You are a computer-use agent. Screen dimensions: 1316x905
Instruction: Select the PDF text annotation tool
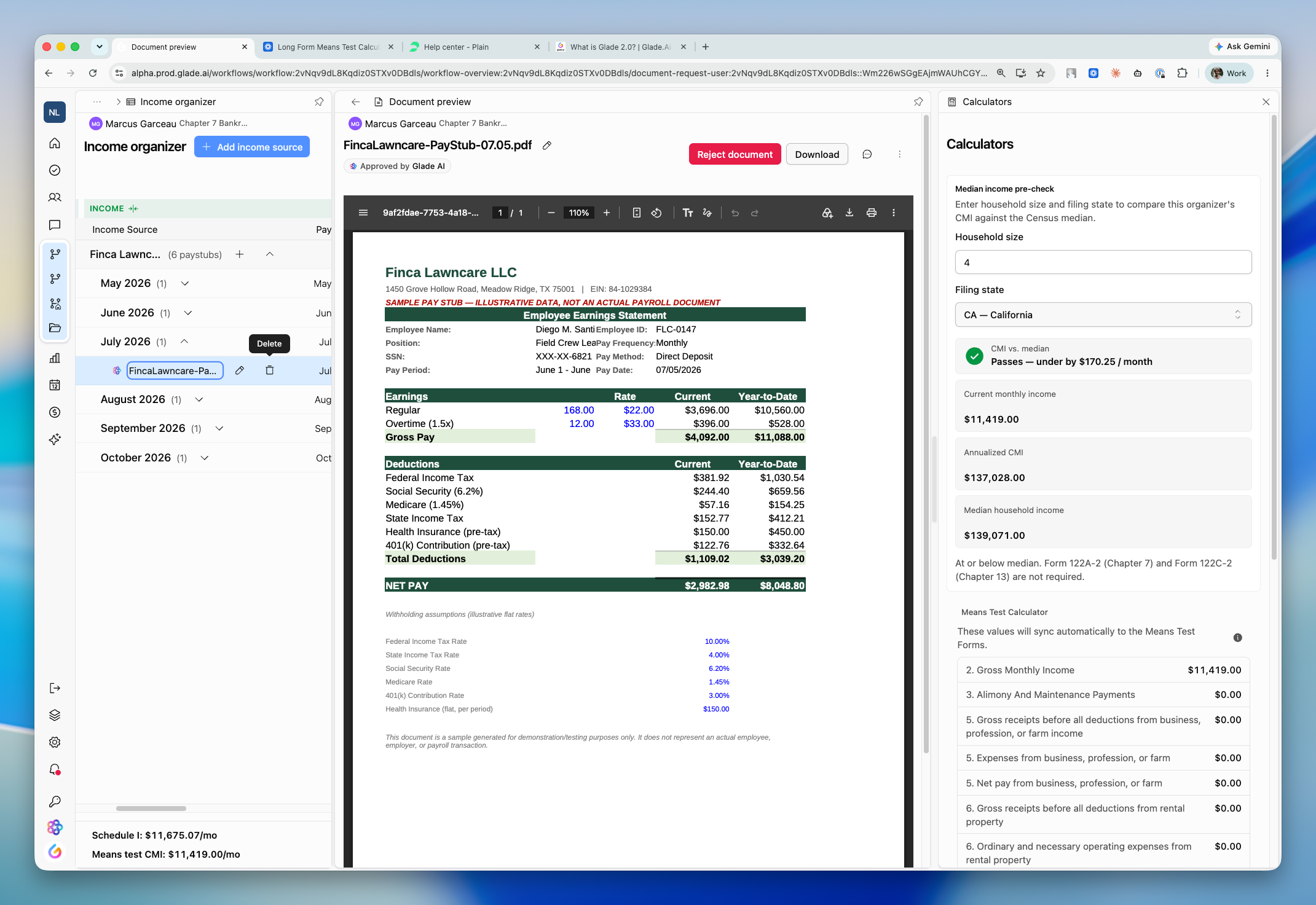687,213
